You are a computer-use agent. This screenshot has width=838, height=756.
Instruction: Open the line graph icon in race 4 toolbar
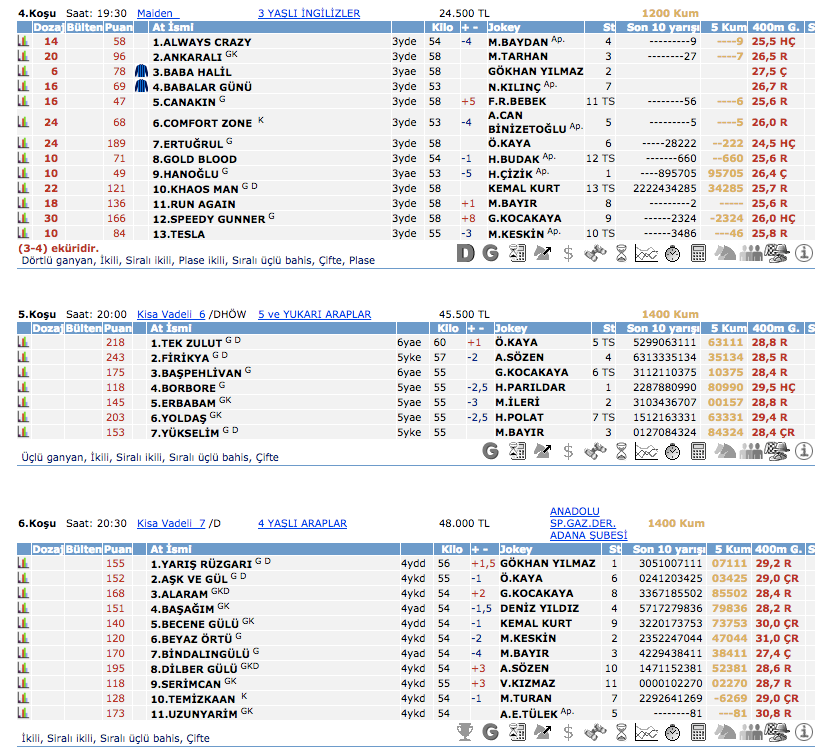647,254
